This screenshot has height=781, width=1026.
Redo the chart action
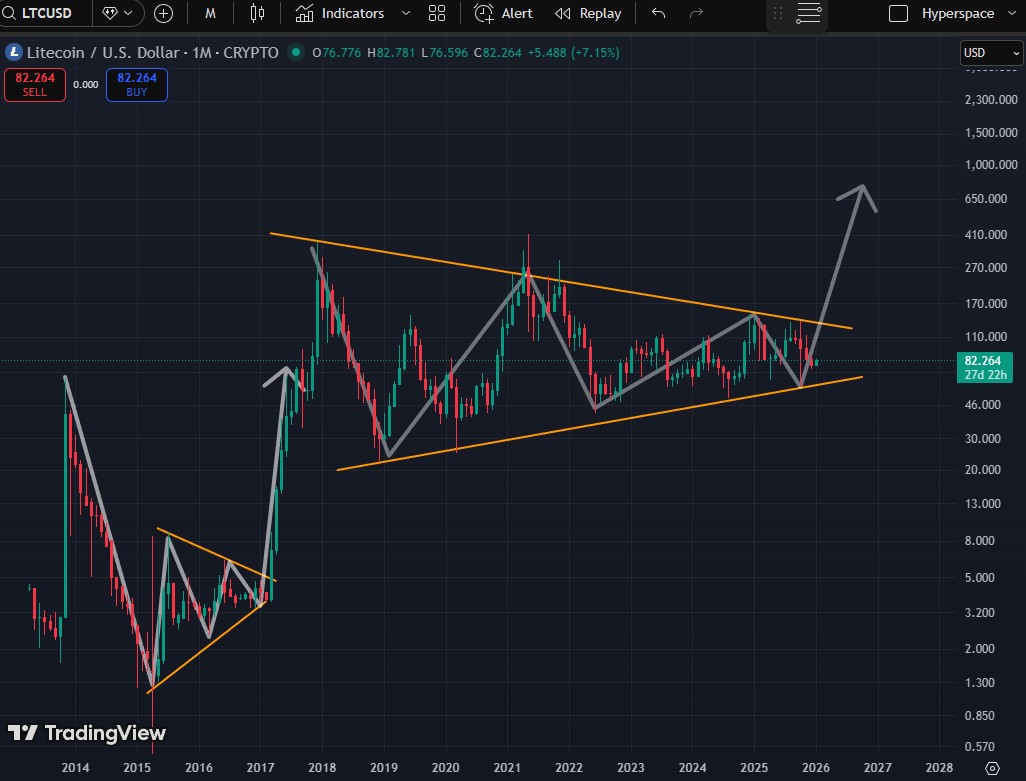696,13
